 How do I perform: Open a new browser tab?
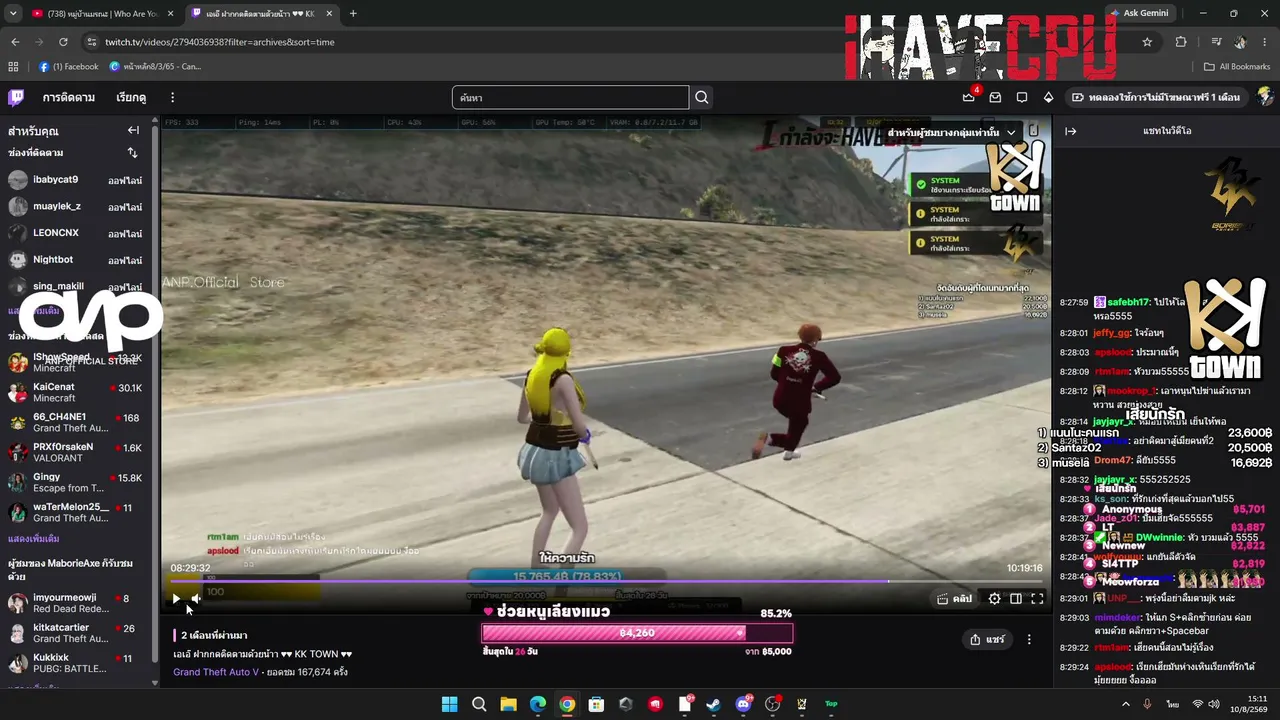(x=353, y=14)
